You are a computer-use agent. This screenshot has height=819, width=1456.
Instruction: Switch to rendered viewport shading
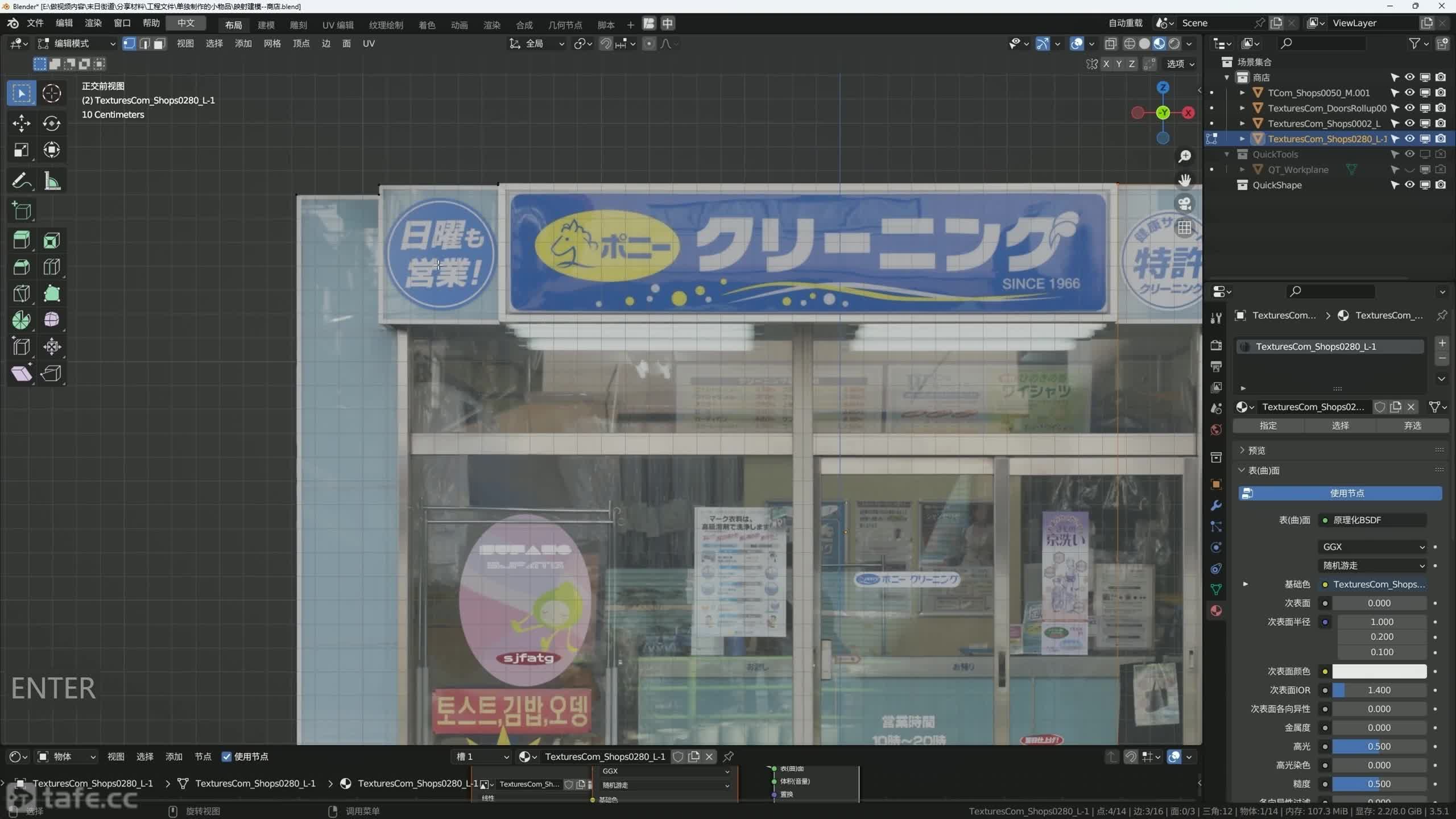(1174, 44)
